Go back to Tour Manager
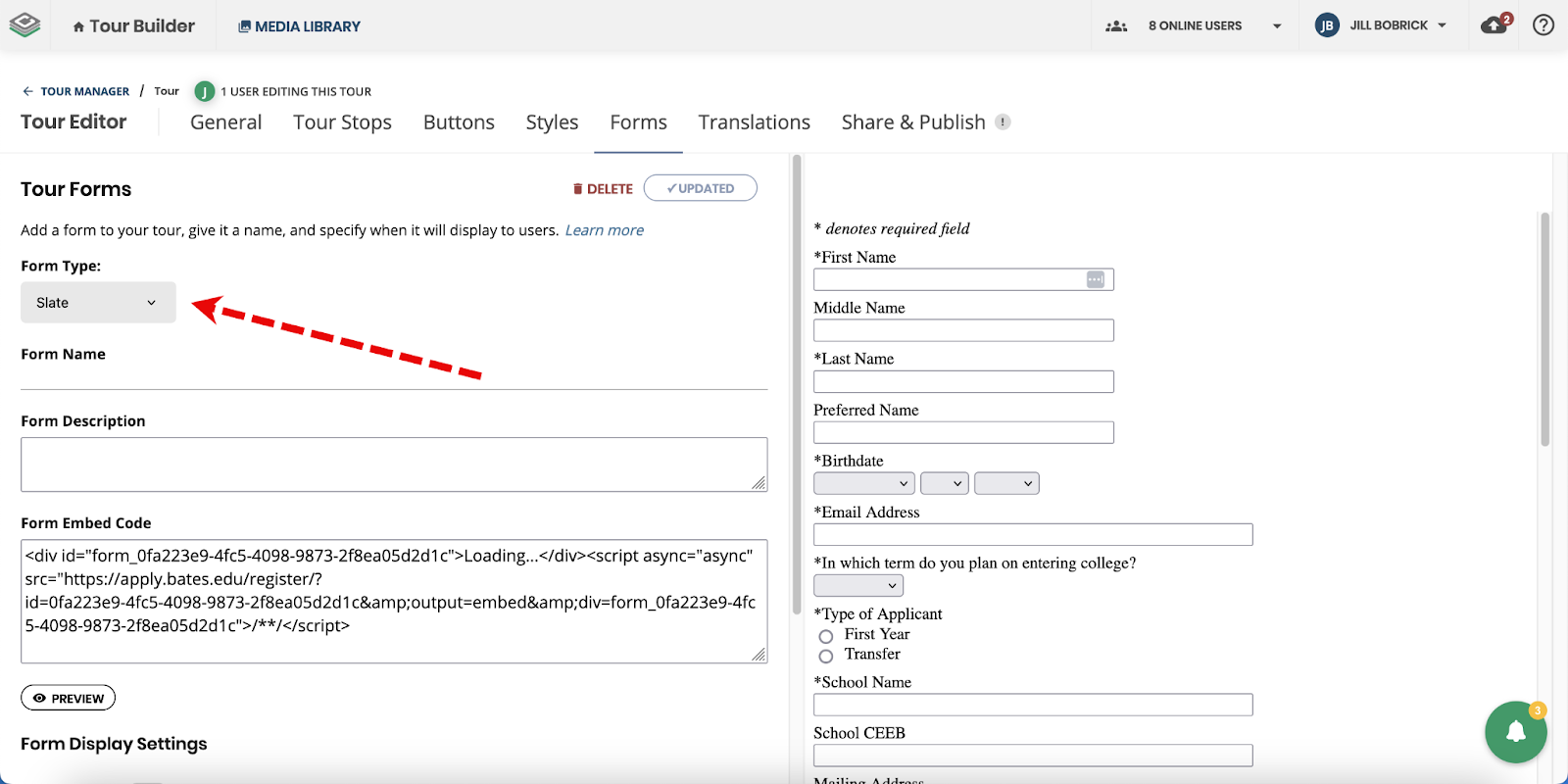 [x=75, y=91]
